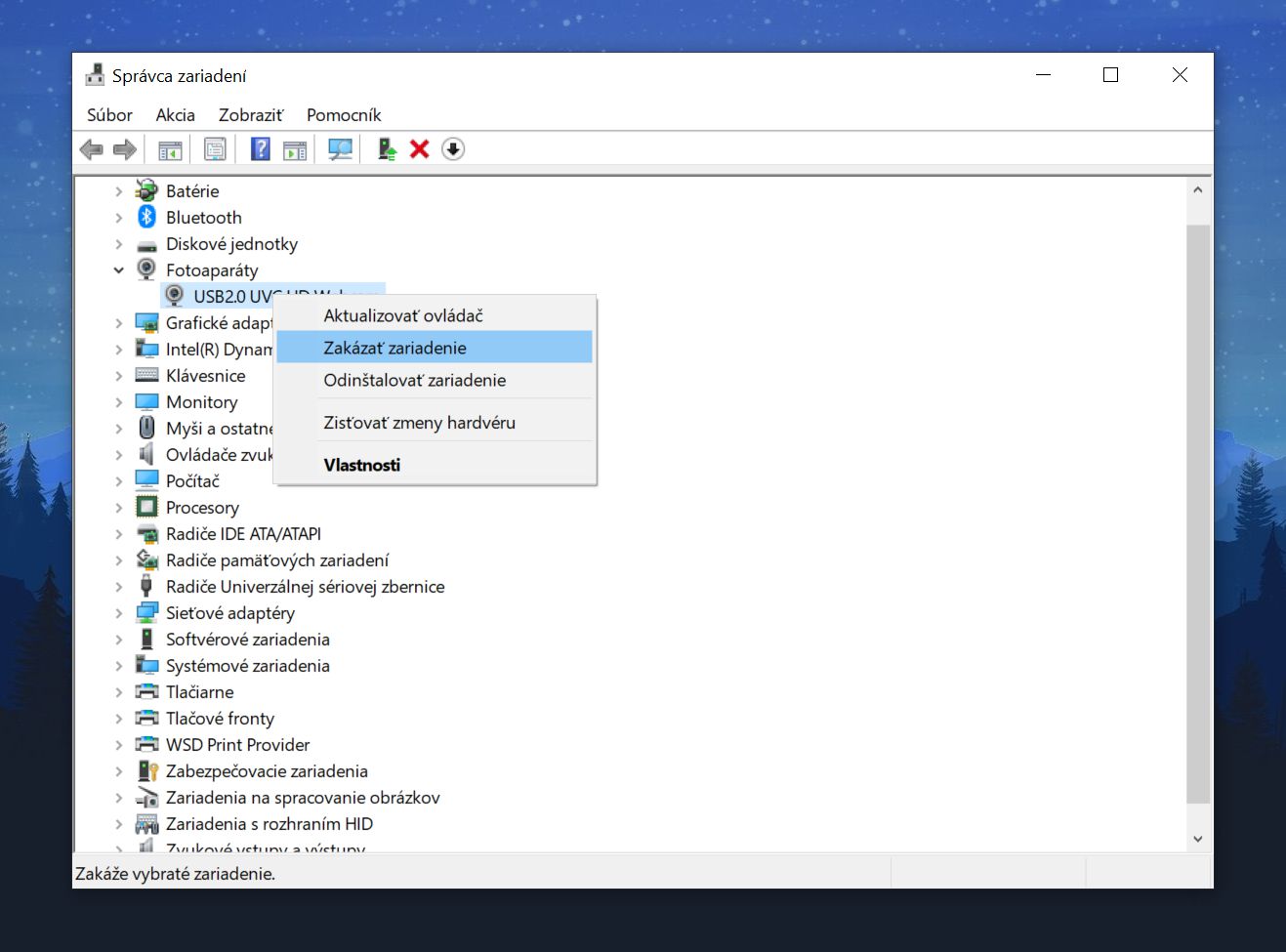This screenshot has width=1286, height=952.
Task: Choose Zakázať zariadenie from context menu
Action: (x=435, y=348)
